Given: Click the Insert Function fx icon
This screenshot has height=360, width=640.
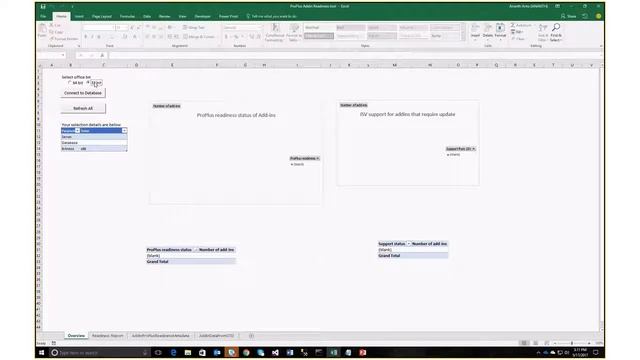Looking at the screenshot, I should coord(102,55).
